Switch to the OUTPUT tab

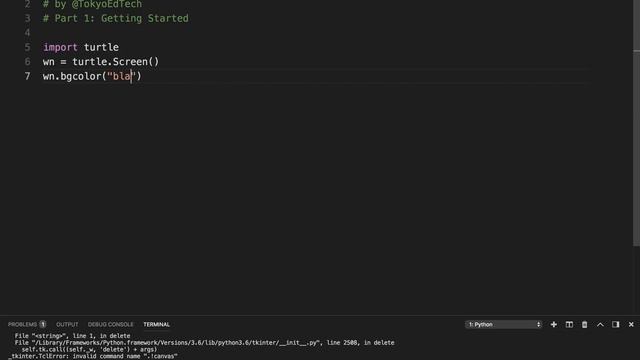coord(67,324)
